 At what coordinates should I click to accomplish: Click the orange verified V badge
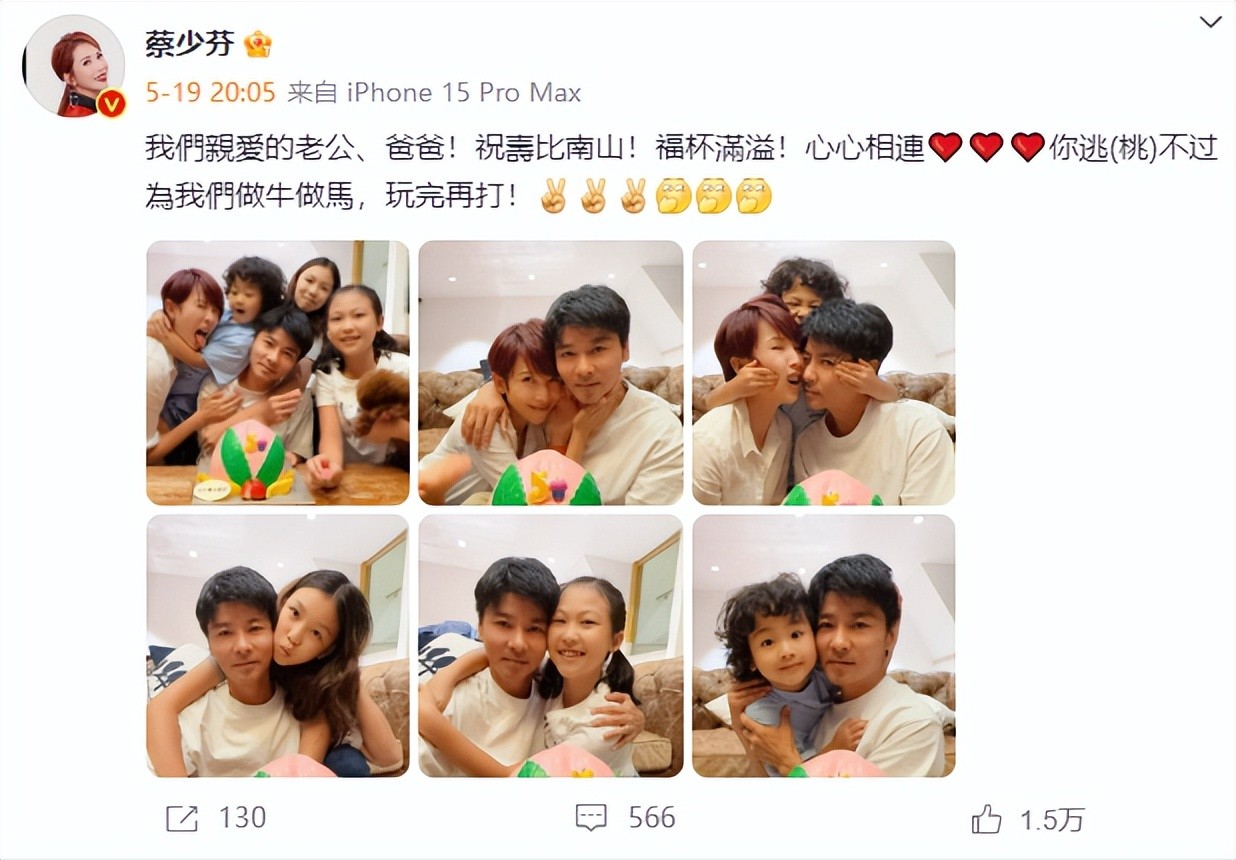click(111, 103)
